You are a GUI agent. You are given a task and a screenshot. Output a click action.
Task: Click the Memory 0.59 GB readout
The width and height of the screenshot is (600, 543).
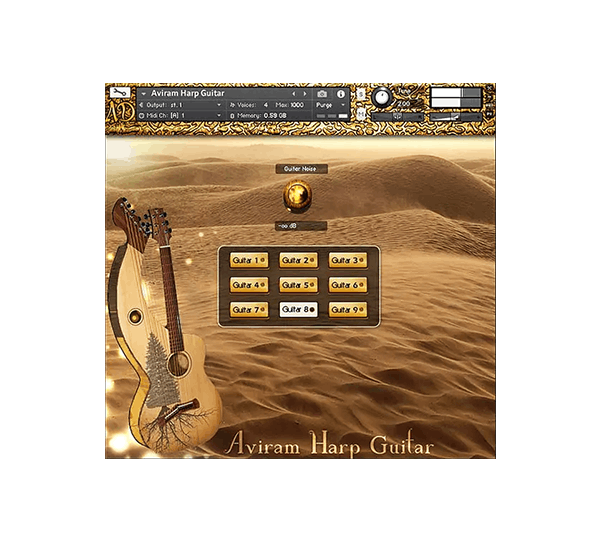262,116
